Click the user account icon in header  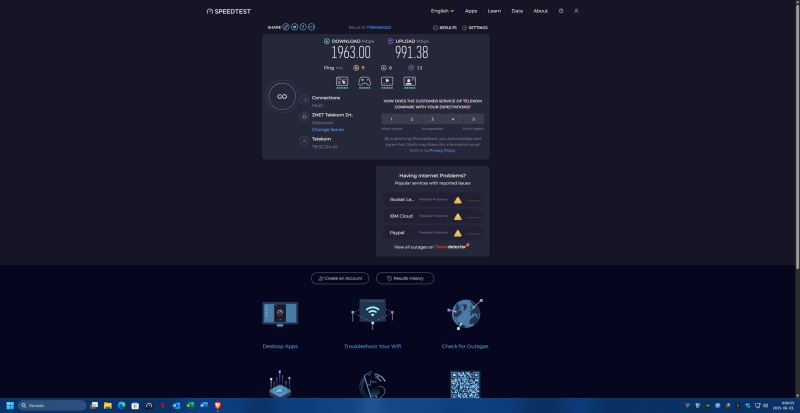tap(577, 11)
